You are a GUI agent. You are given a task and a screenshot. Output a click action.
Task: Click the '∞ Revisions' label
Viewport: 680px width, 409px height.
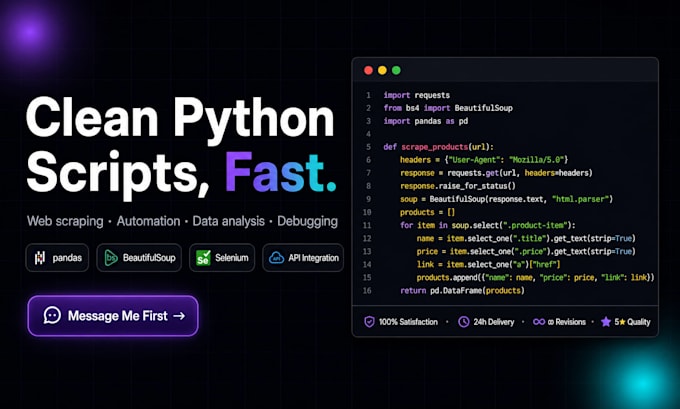[566, 322]
